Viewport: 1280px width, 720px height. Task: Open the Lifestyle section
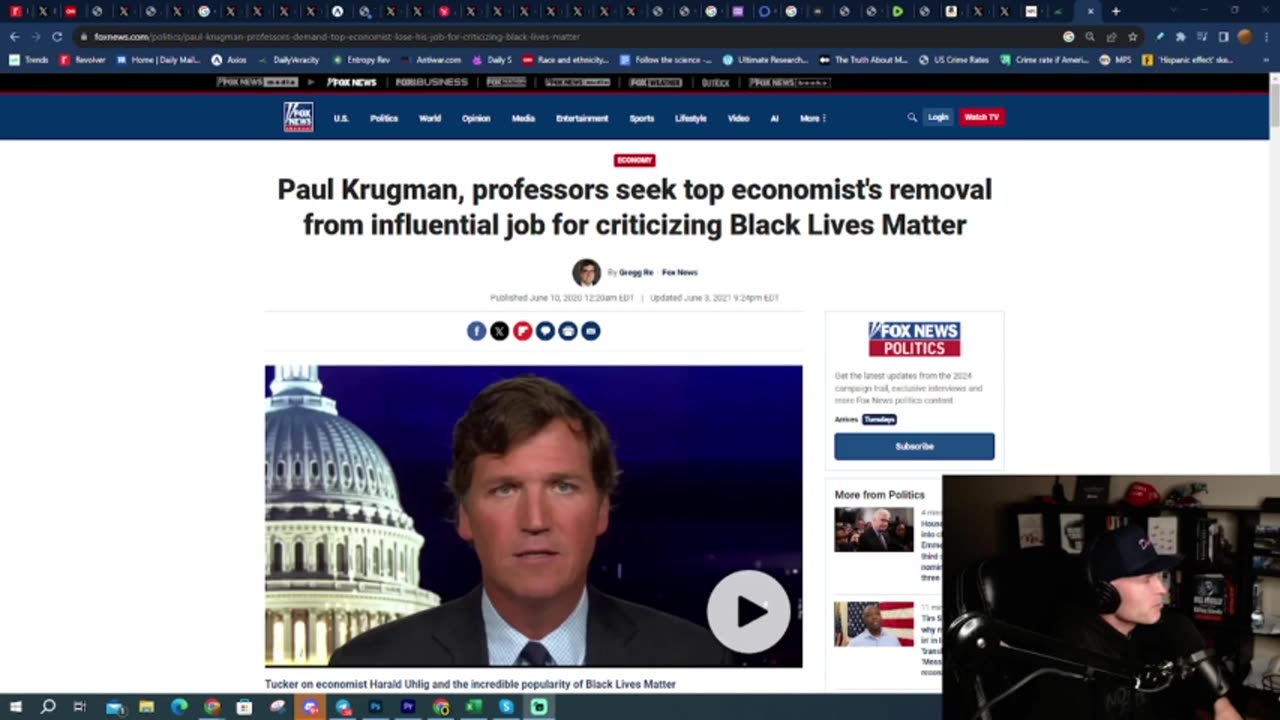(x=691, y=118)
